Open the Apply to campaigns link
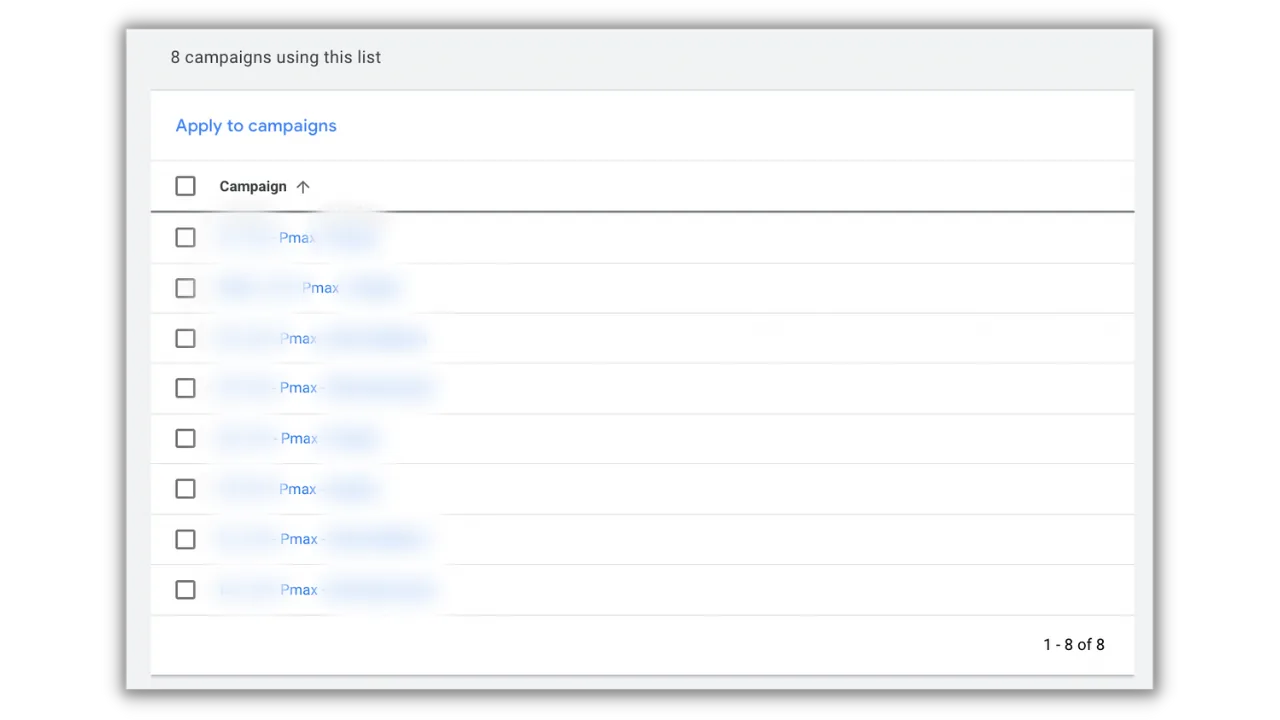Screen dimensions: 1280x720 [256, 126]
